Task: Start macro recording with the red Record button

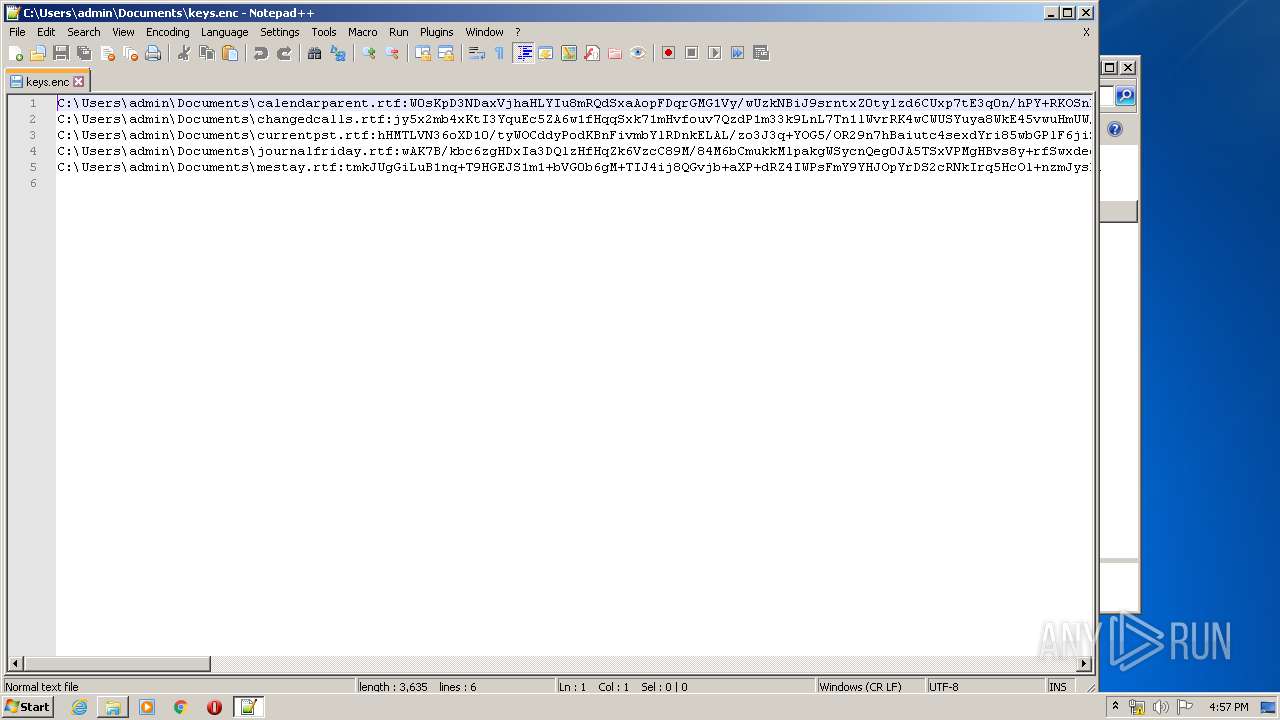Action: click(668, 53)
